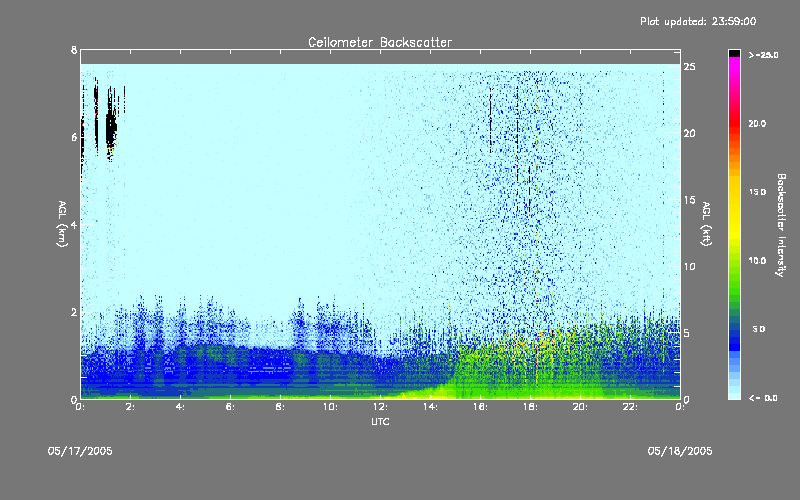Click the '20:' hour tick label on time axis
The width and height of the screenshot is (800, 500).
click(x=580, y=407)
